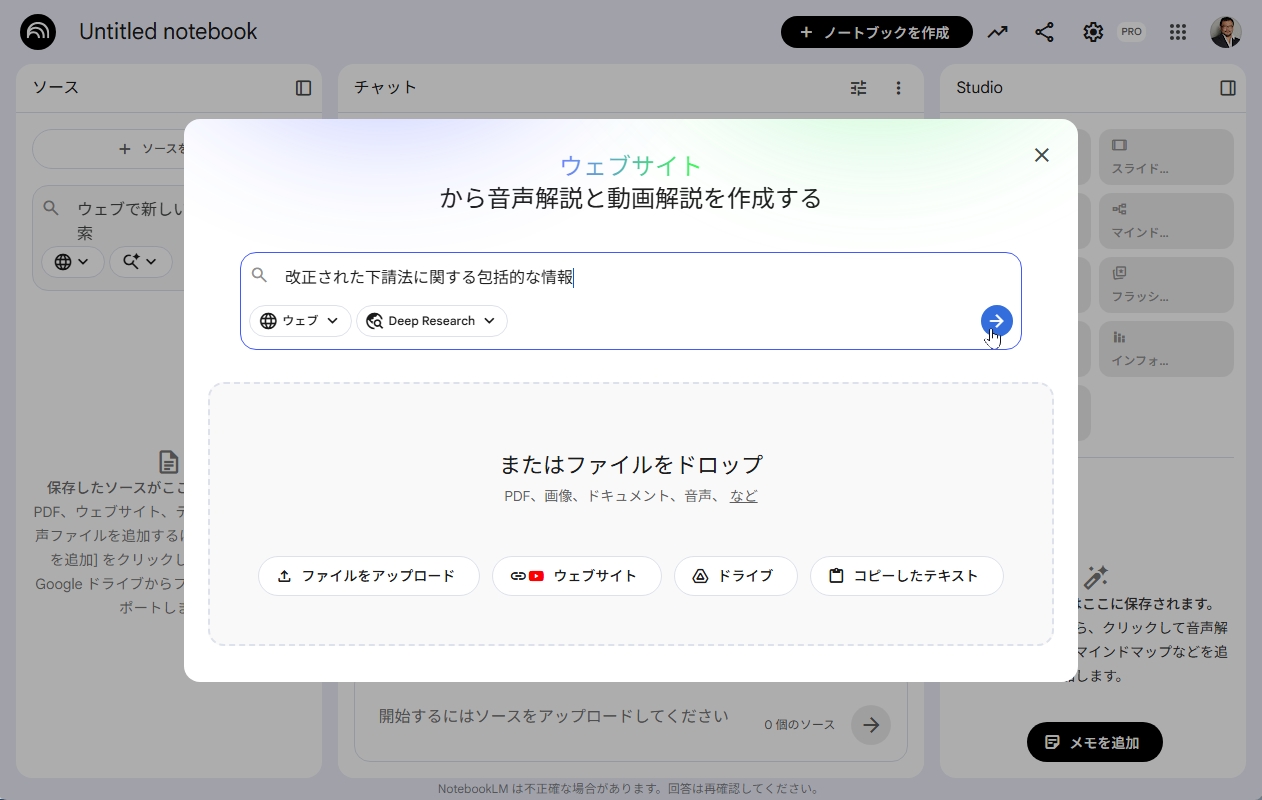1262x800 pixels.
Task: Click the chat send arrow button
Action: point(871,725)
